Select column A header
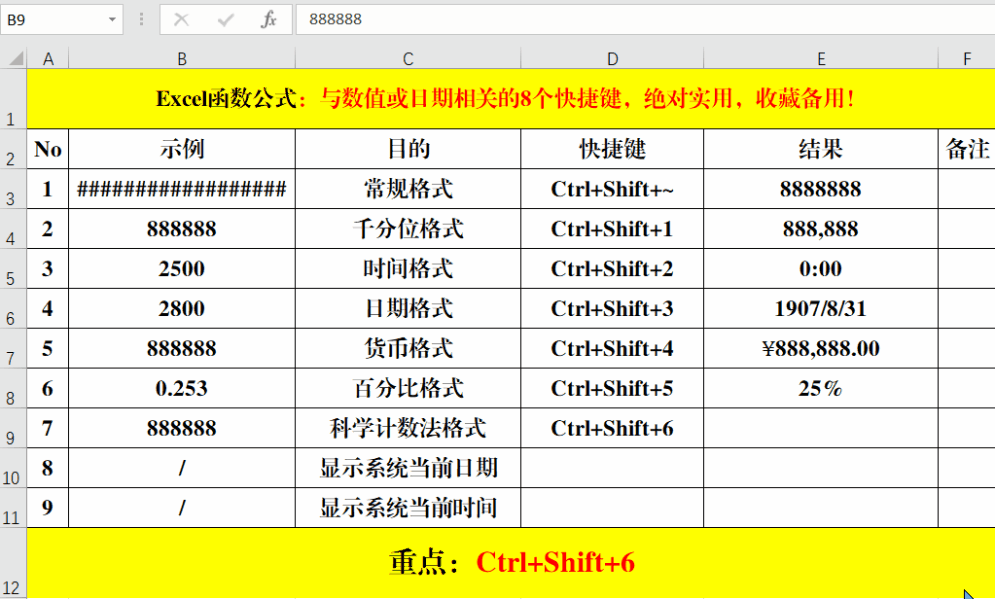Screen dimensions: 995x599 pos(48,59)
